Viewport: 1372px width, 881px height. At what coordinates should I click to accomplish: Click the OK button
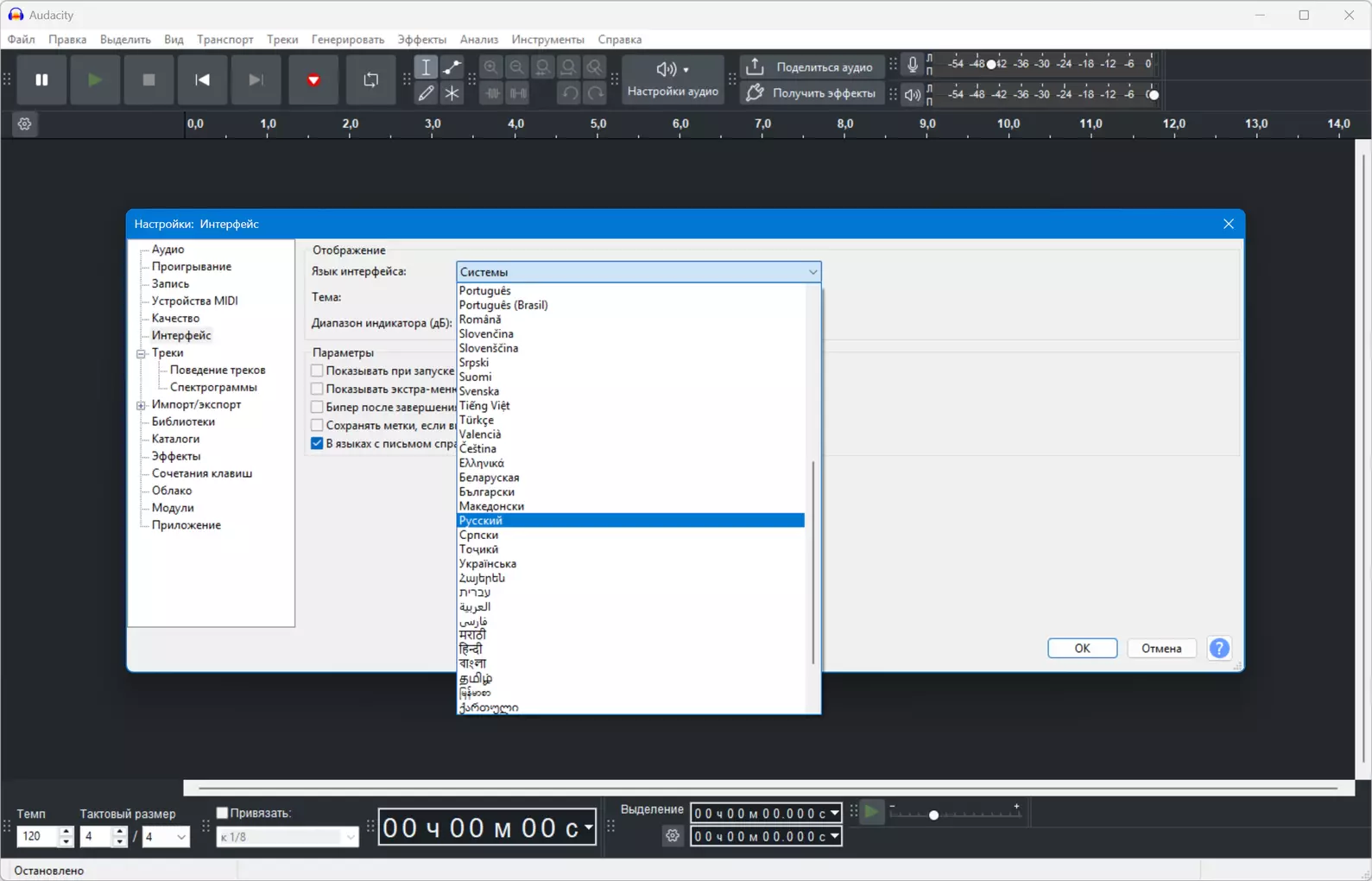tap(1082, 648)
